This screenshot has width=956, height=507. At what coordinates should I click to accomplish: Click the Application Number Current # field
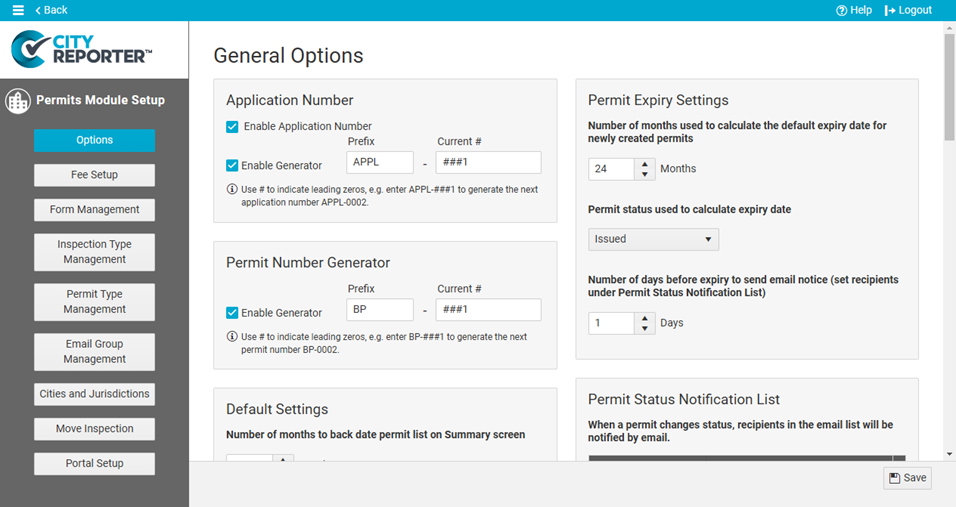click(488, 162)
